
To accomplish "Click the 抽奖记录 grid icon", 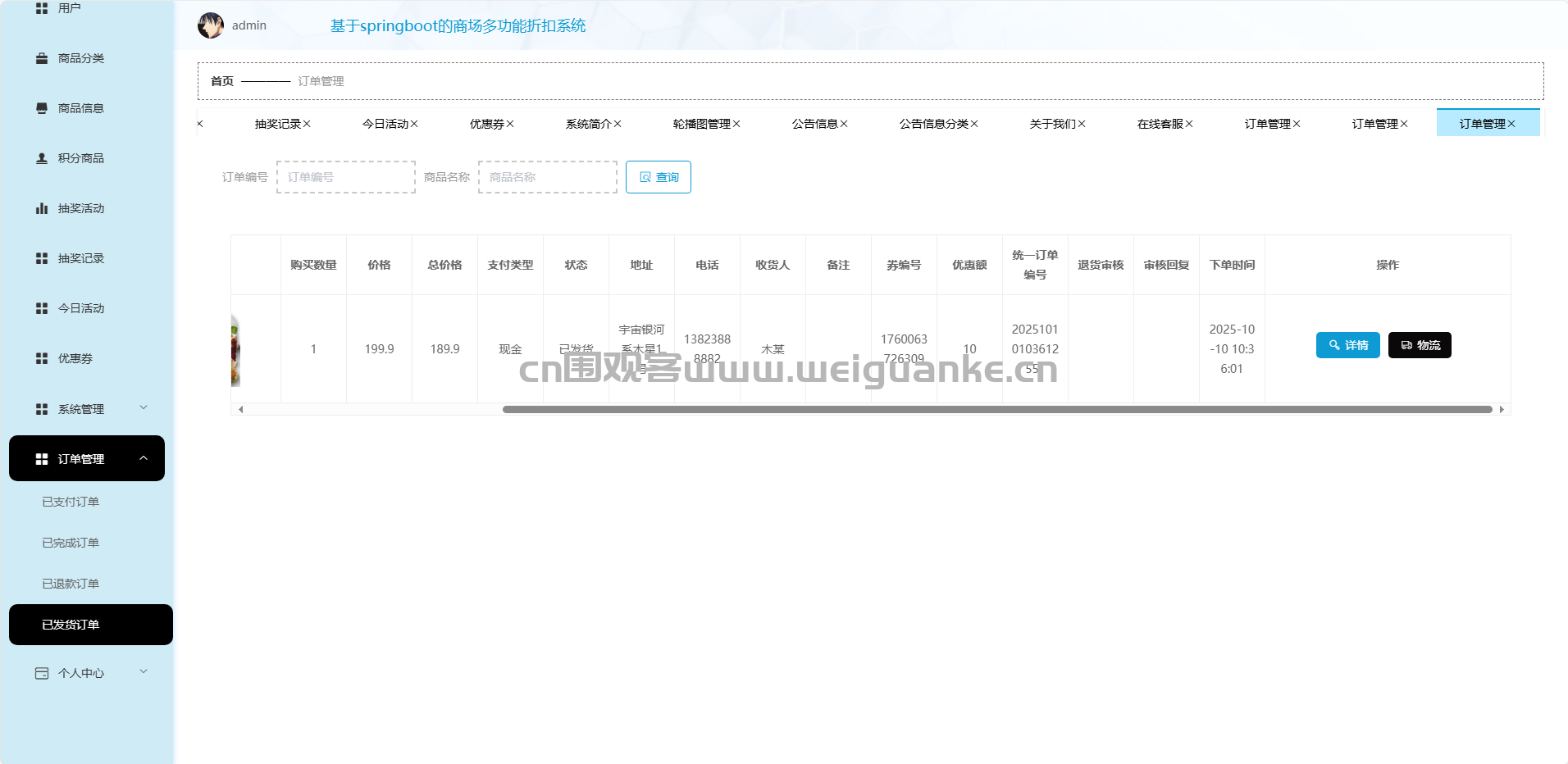I will pos(42,258).
